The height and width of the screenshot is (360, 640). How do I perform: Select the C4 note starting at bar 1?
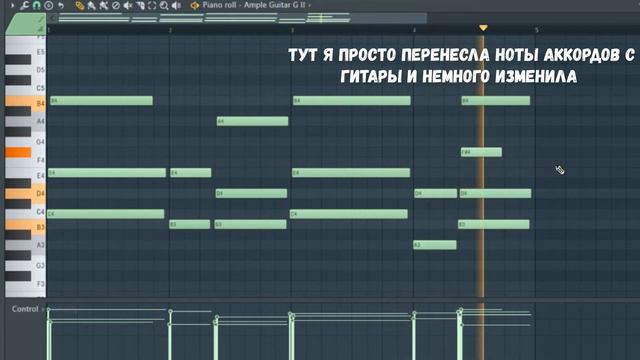pos(105,213)
